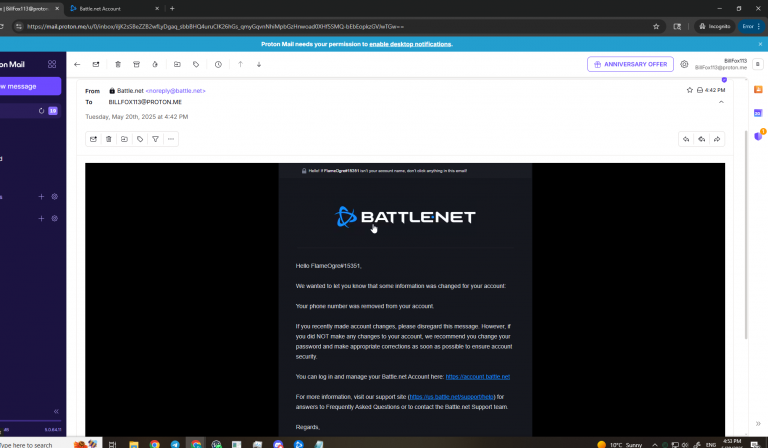Screen dimensions: 768x448
Task: Add a new label with the lower plus icon
Action: (x=41, y=218)
